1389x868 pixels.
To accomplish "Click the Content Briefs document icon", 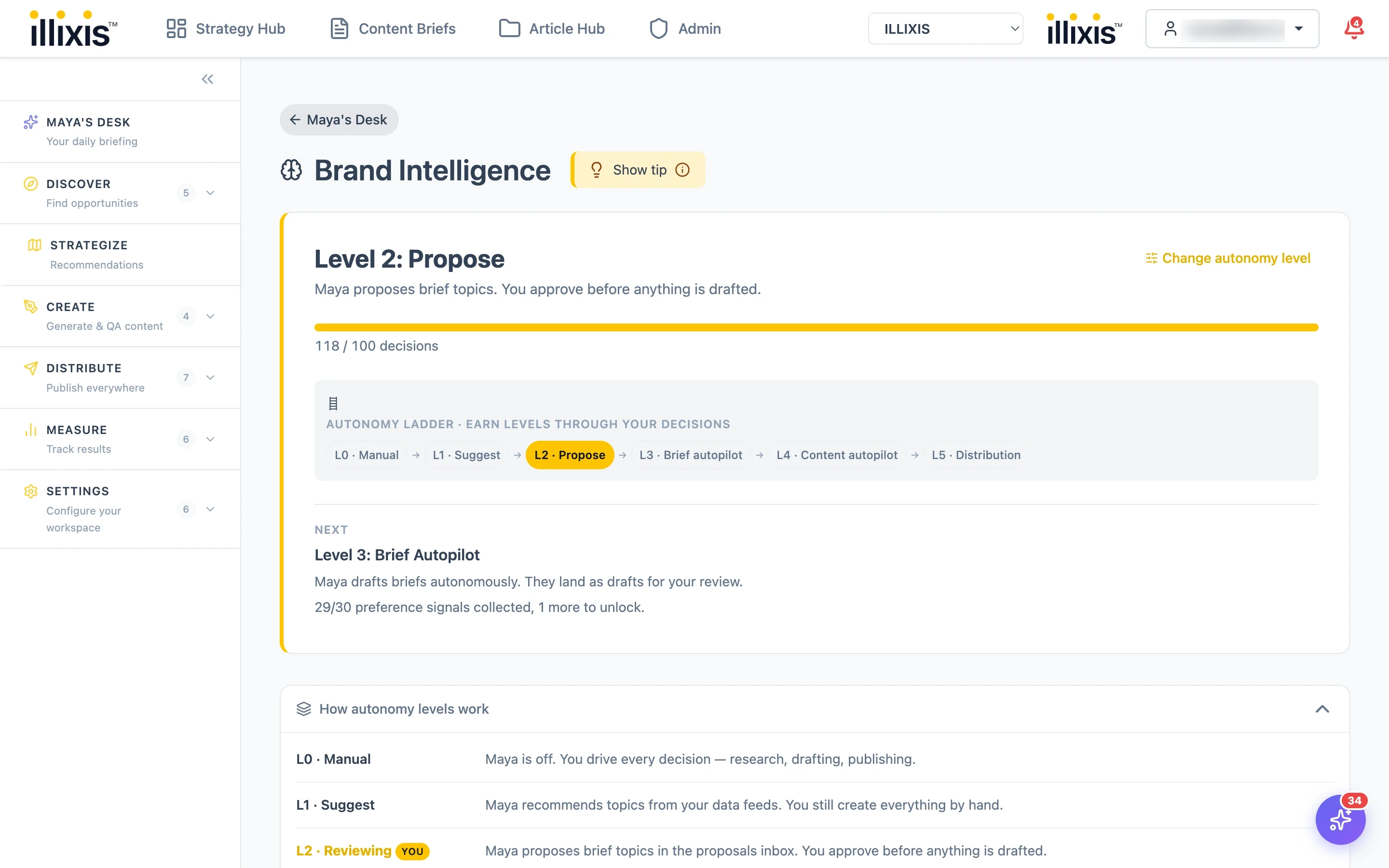I will (339, 29).
